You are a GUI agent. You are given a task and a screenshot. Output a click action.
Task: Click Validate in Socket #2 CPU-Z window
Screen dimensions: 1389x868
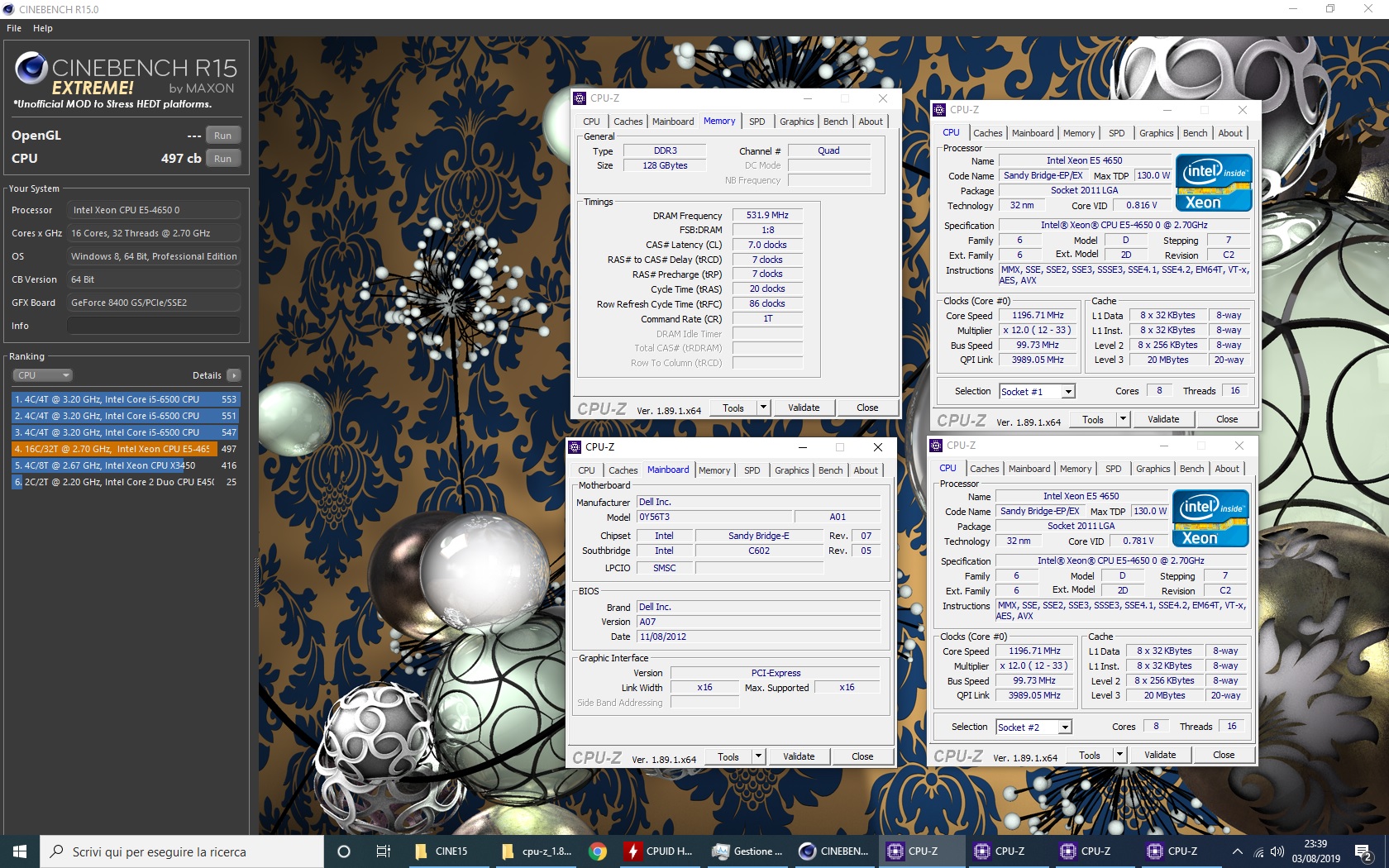1160,755
